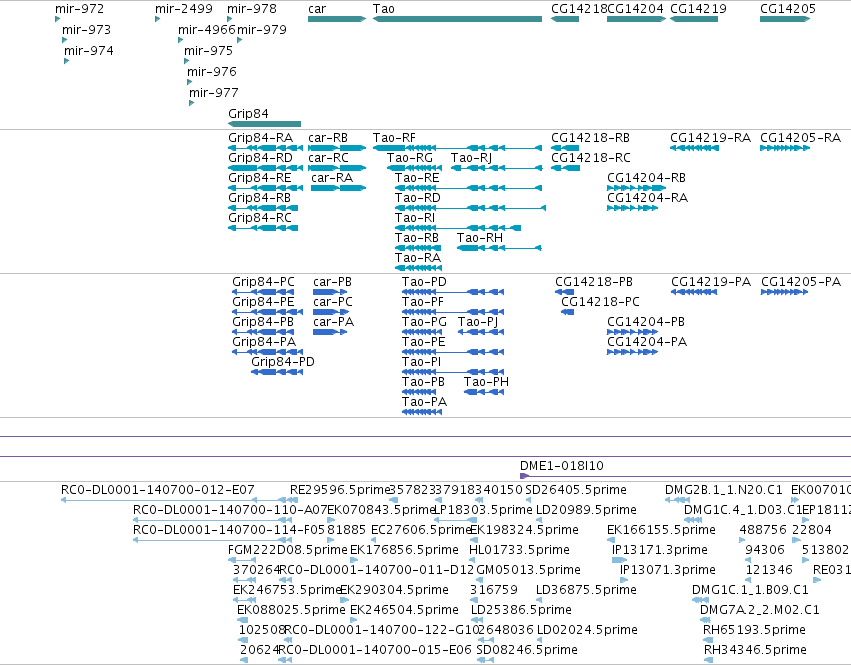851x665 pixels.
Task: Open the RC0-DL0001-140700-110-A07 entry
Action: [x=230, y=510]
